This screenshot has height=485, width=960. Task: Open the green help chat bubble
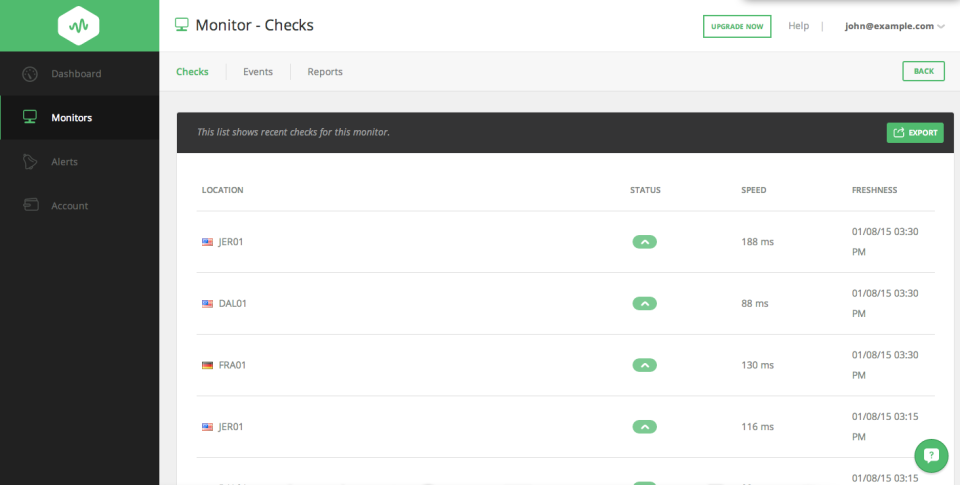(x=931, y=456)
